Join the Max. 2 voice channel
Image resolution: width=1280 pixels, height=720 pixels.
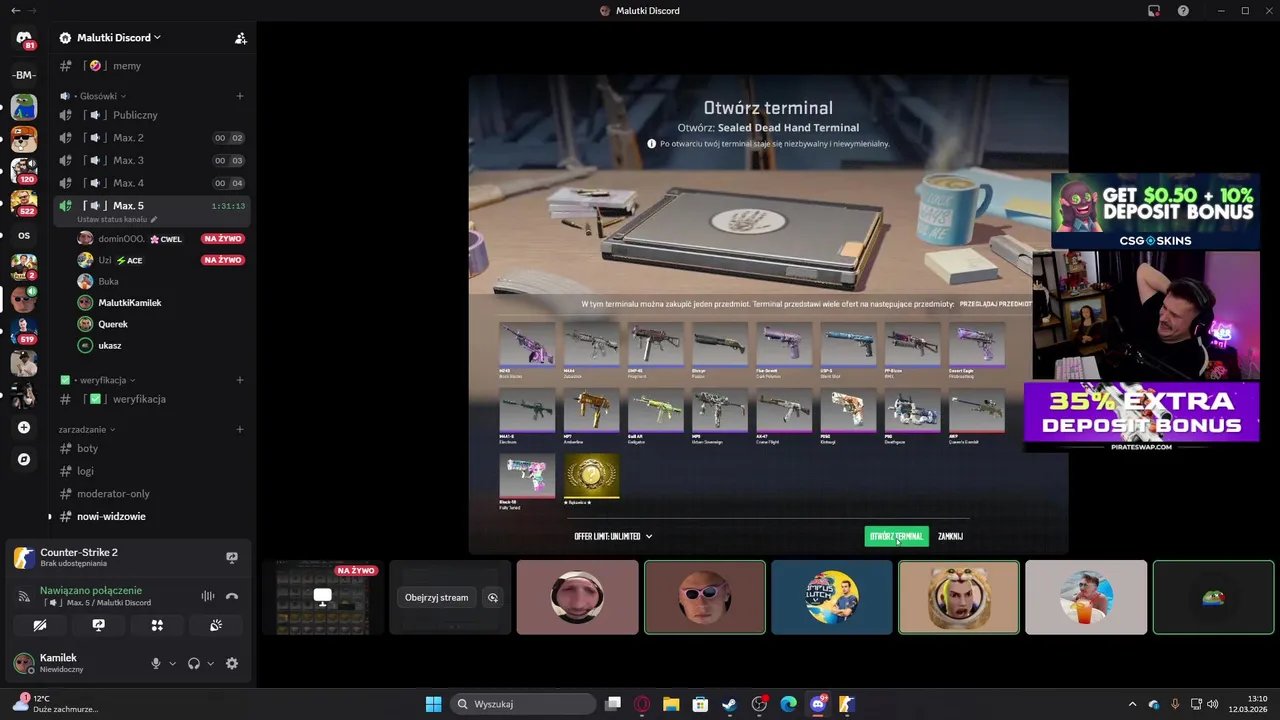[150, 138]
